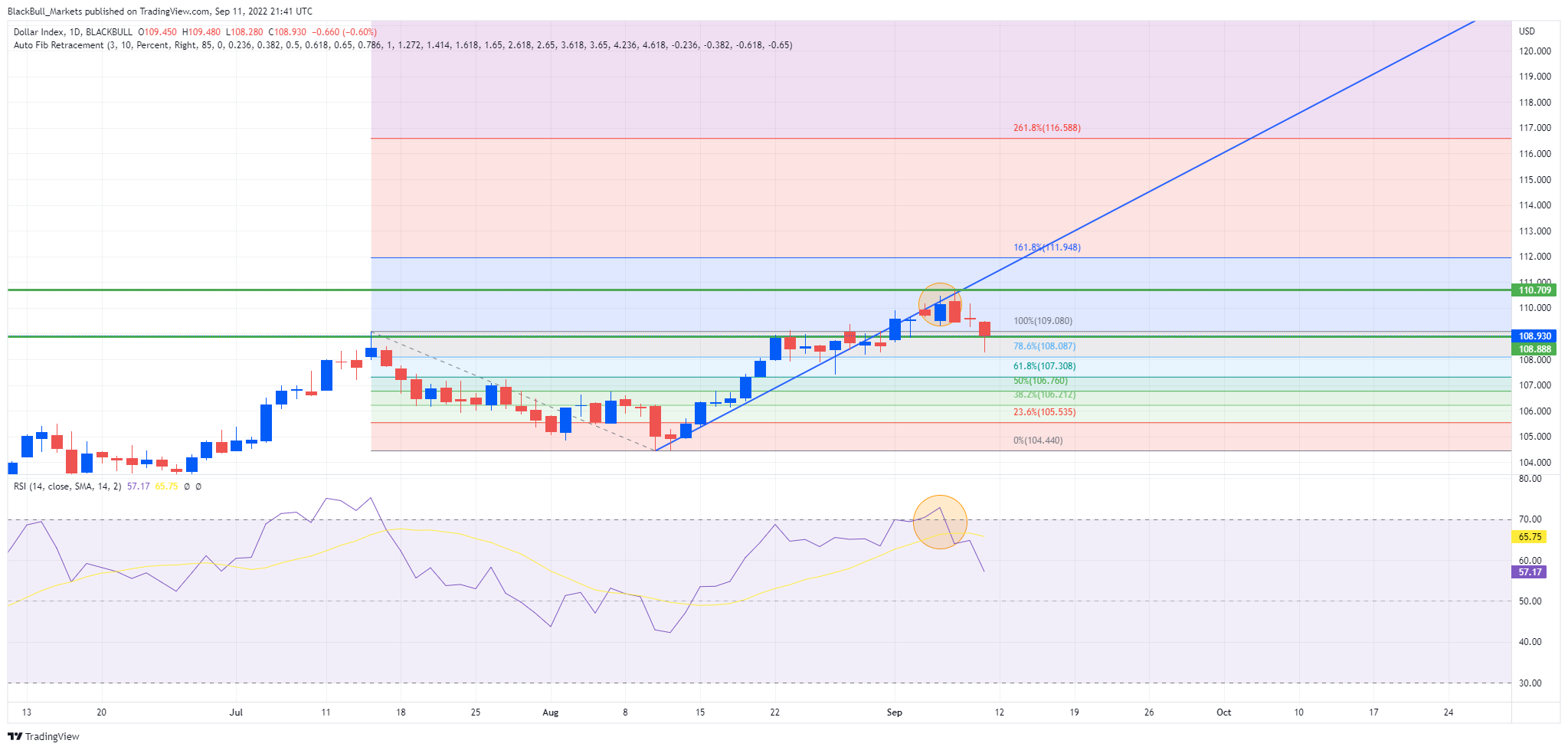Select the 78.6%(108.087) Fibonacci level label
The image size is (1568, 750).
click(1044, 346)
